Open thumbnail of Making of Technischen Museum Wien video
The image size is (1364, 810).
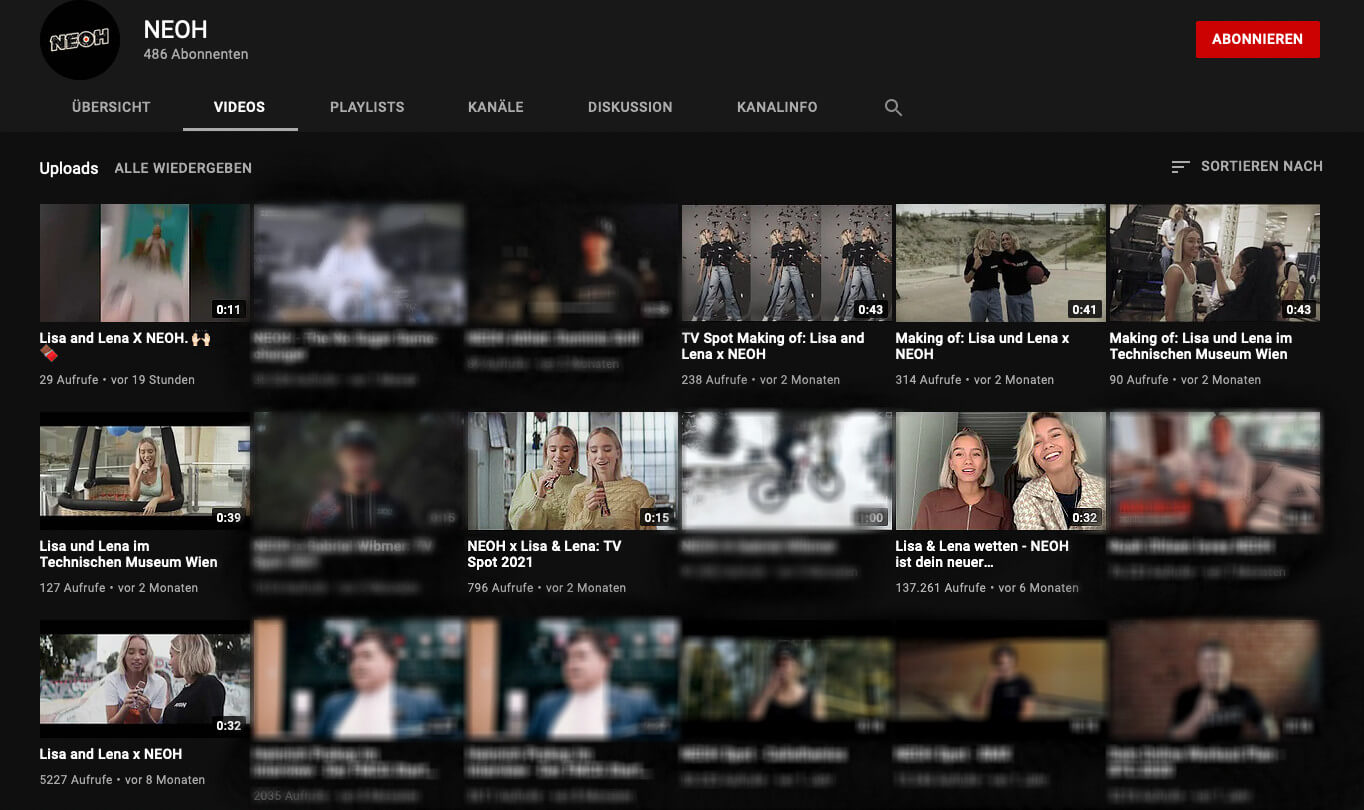1215,263
